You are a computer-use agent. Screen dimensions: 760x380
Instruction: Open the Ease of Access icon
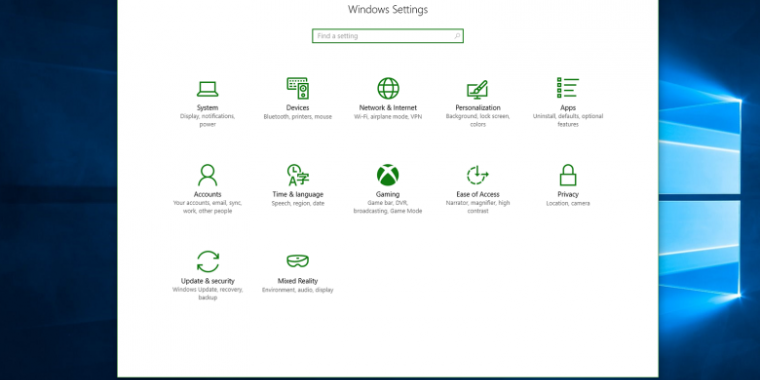click(x=477, y=175)
